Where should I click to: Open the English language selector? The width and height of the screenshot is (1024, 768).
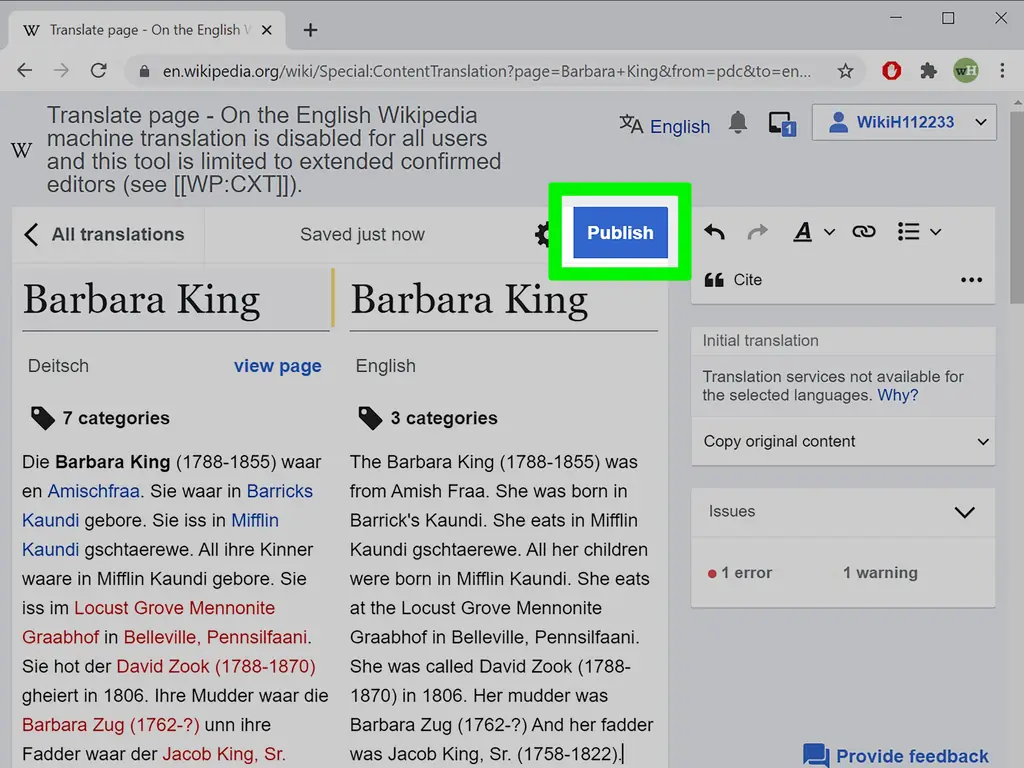click(x=665, y=125)
